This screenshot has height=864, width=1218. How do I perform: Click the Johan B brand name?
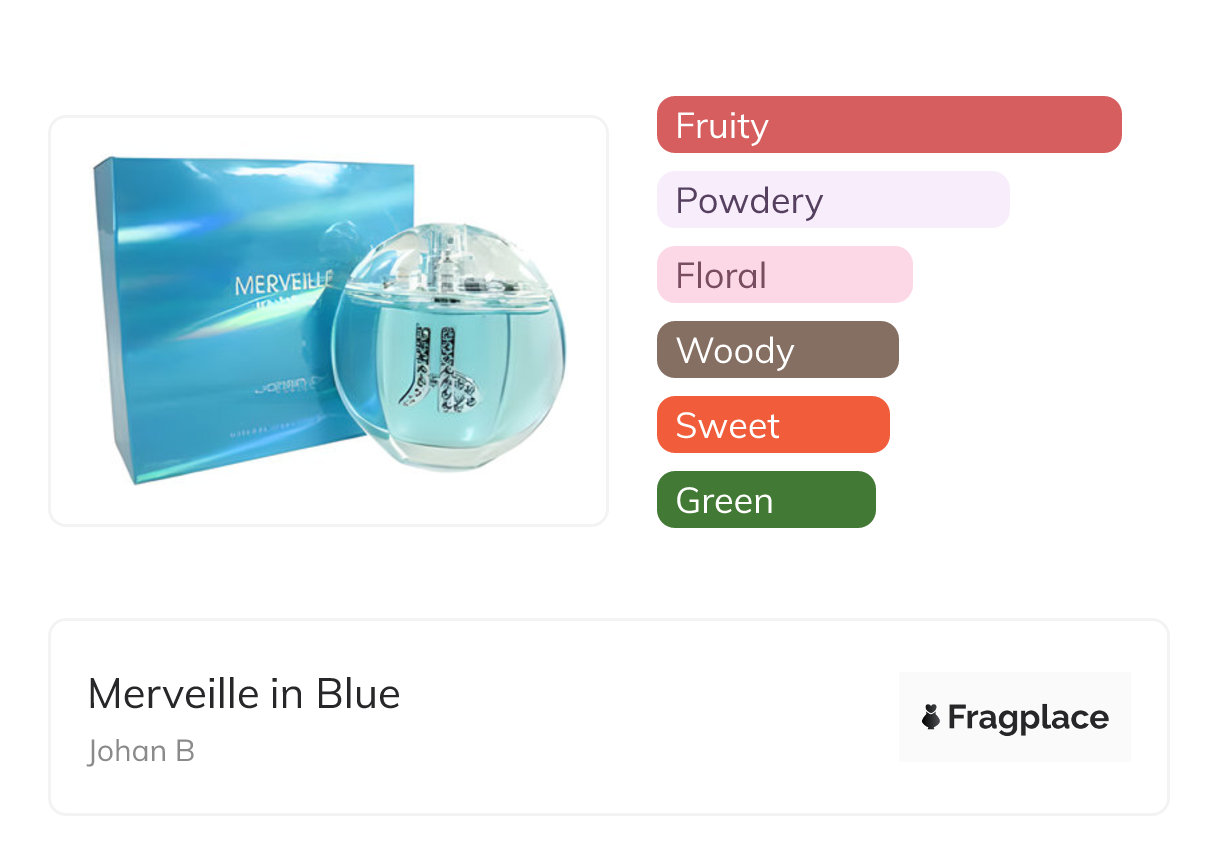pos(141,751)
